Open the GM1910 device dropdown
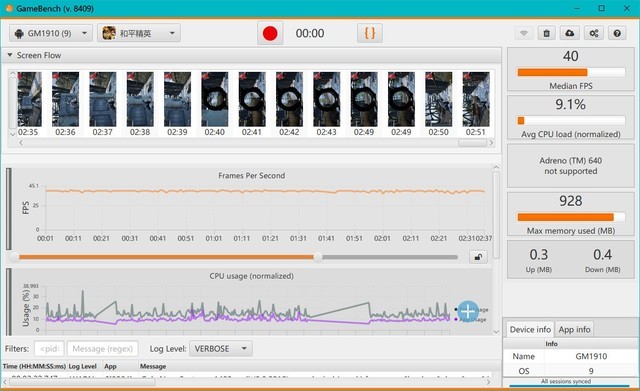 click(51, 33)
